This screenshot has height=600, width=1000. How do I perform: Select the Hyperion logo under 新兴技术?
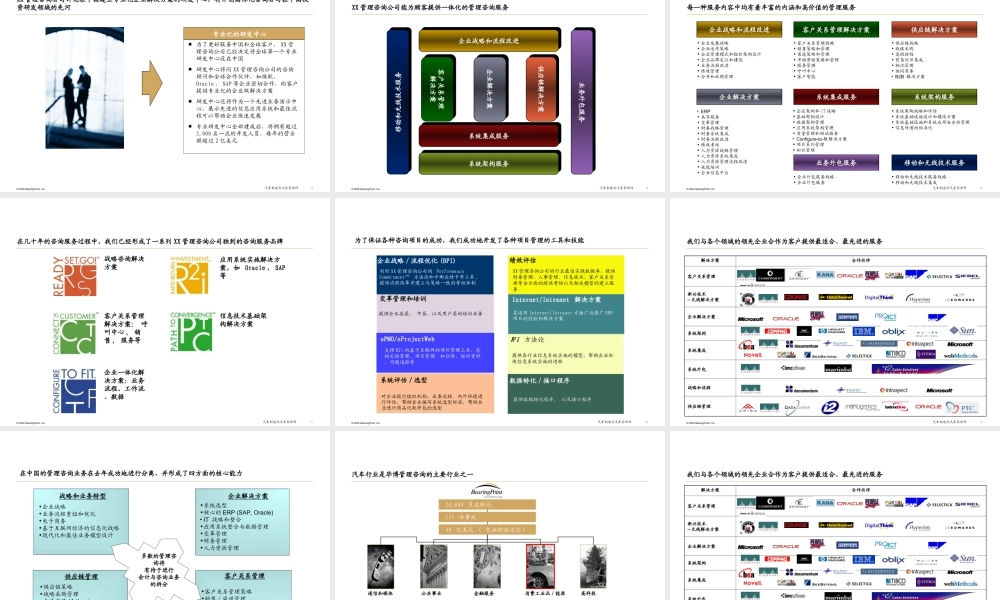point(918,298)
